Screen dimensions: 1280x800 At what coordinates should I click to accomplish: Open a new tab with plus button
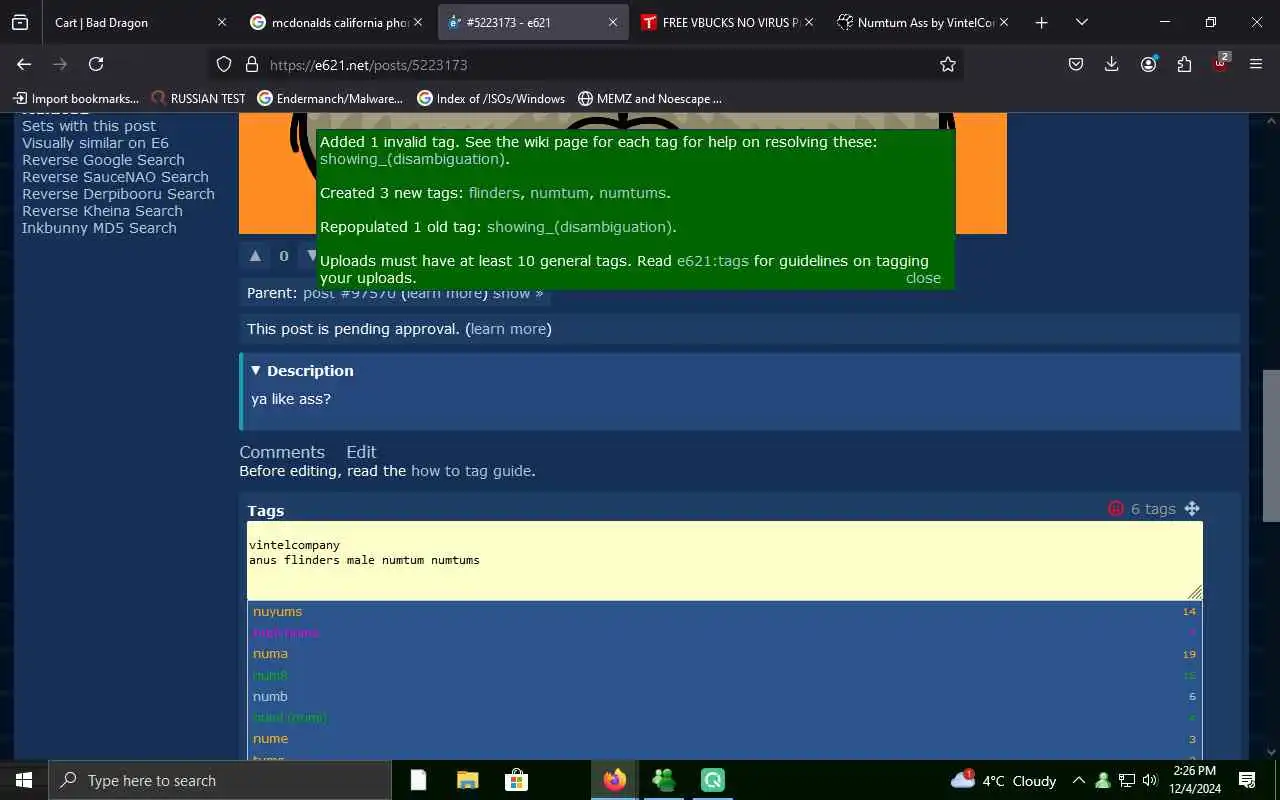click(x=1041, y=22)
